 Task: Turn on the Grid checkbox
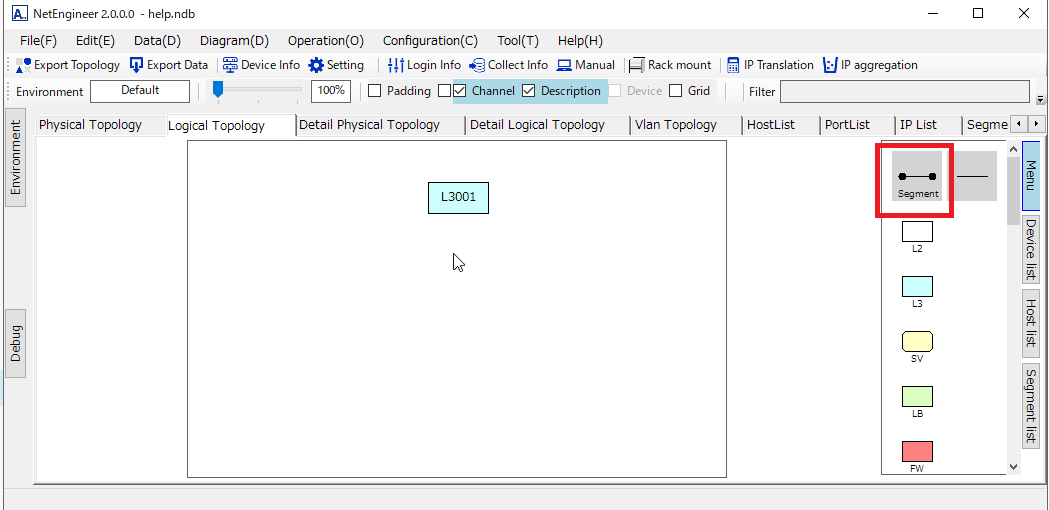[676, 91]
